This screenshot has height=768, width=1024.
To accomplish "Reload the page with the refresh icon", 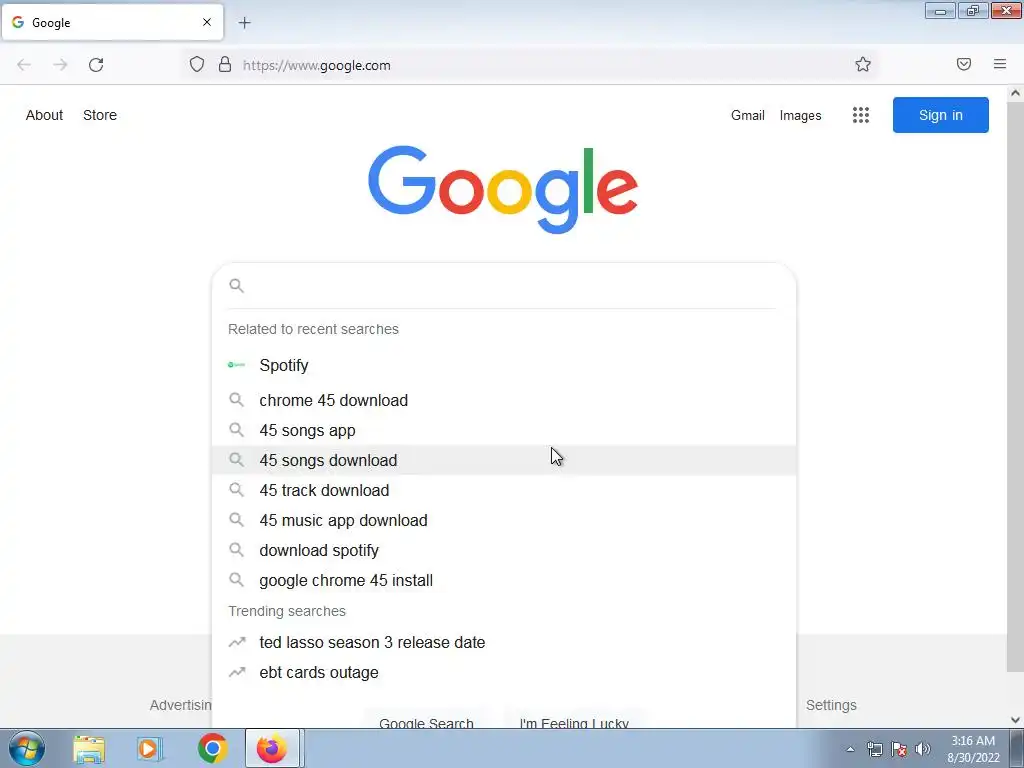I will coord(96,65).
